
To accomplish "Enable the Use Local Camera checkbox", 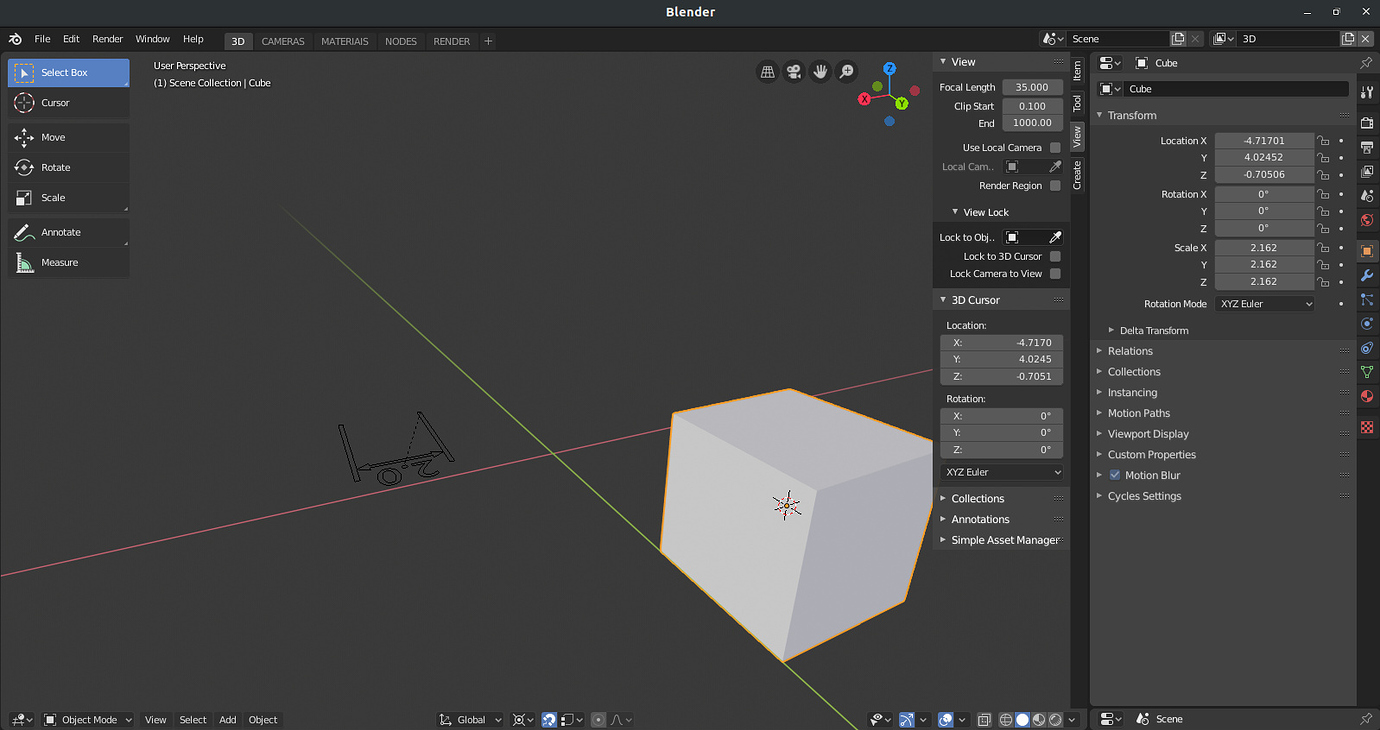I will (x=1055, y=147).
